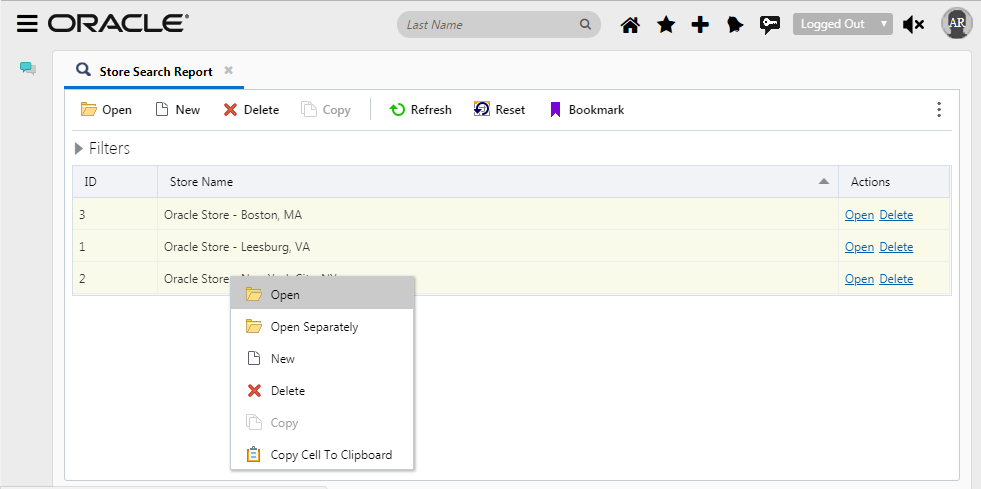The image size is (981, 489).
Task: Click the plus icon in header
Action: coord(700,25)
